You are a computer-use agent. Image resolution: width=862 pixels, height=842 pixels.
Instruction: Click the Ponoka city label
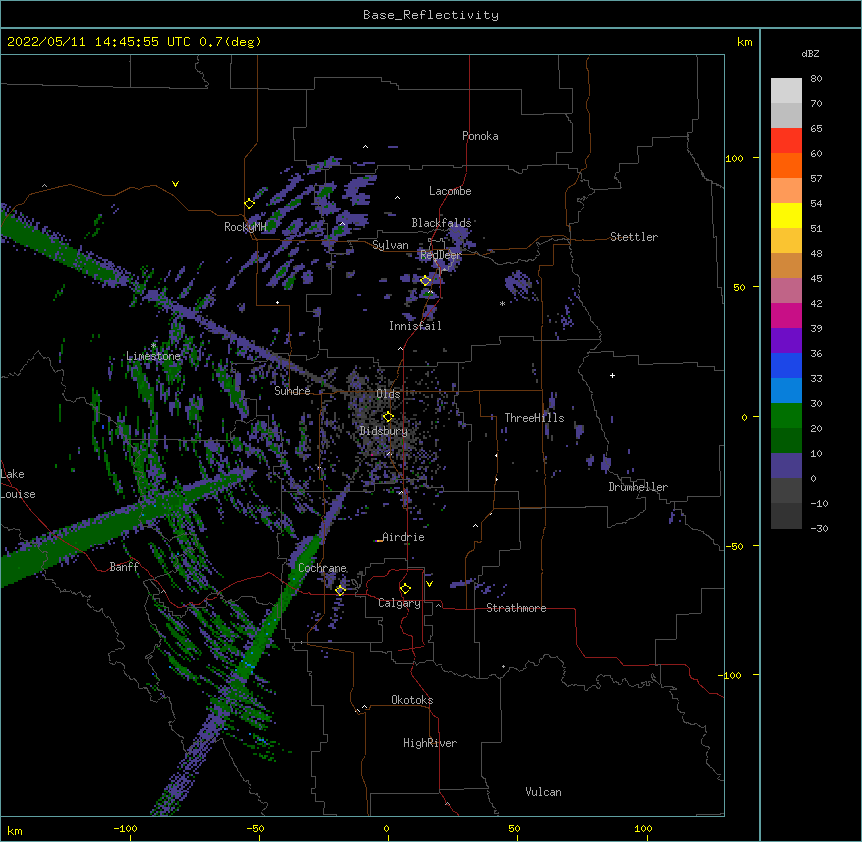pyautogui.click(x=480, y=136)
